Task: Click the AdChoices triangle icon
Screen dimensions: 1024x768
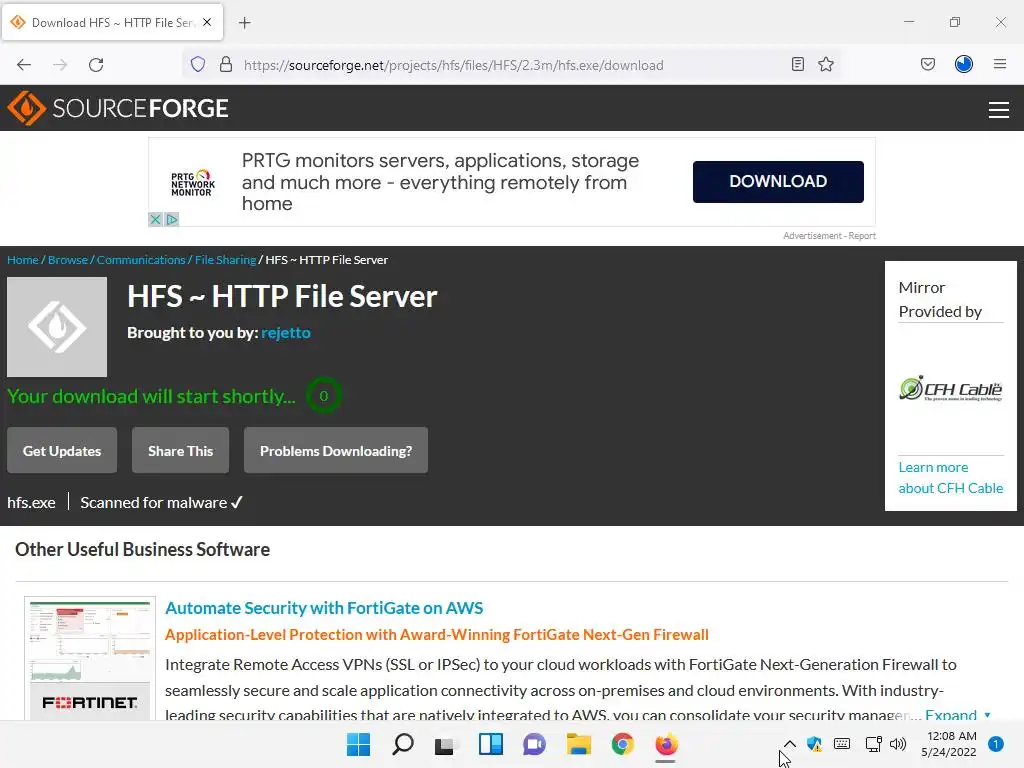Action: point(172,219)
